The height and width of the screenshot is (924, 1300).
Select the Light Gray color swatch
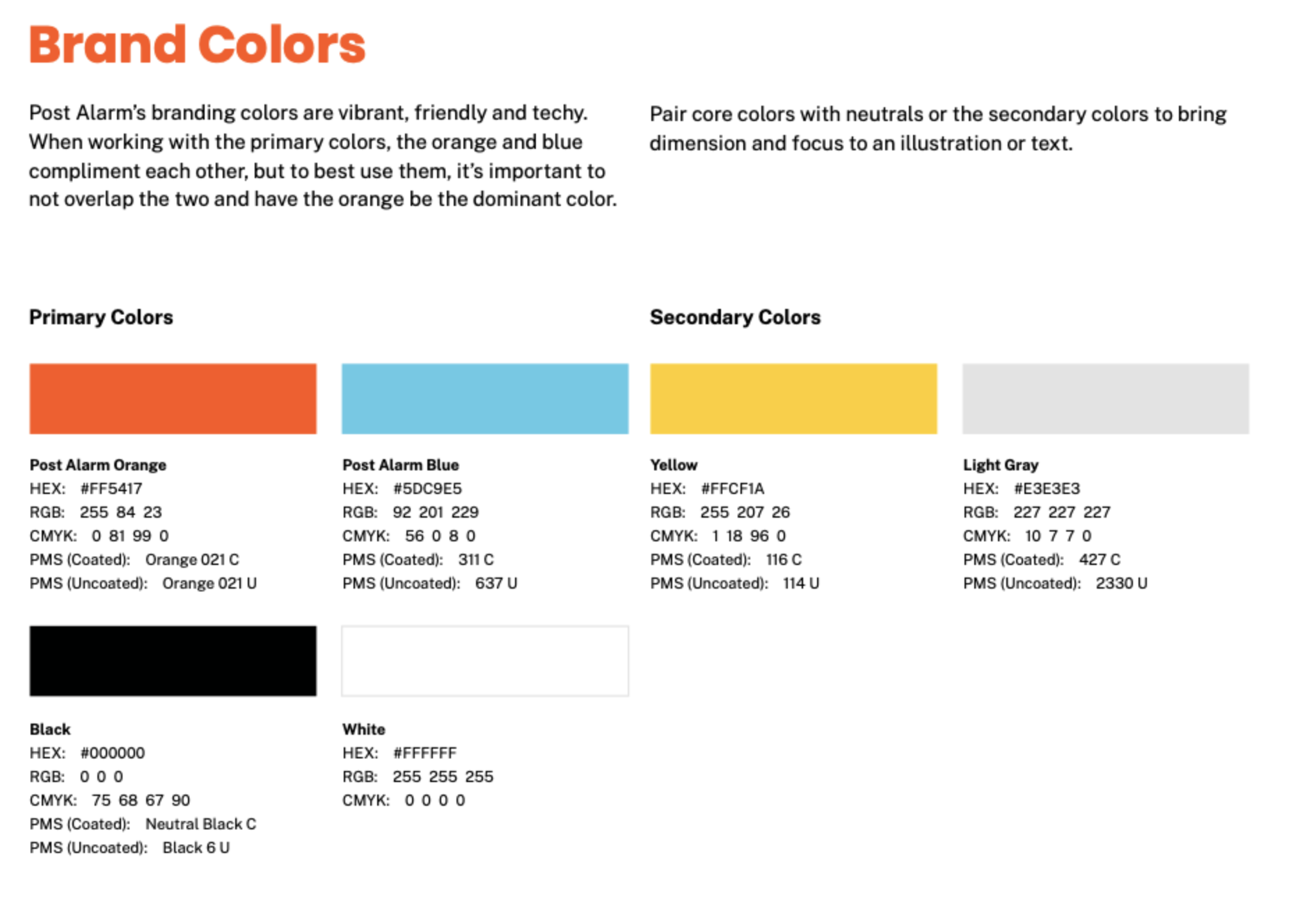pyautogui.click(x=1105, y=399)
